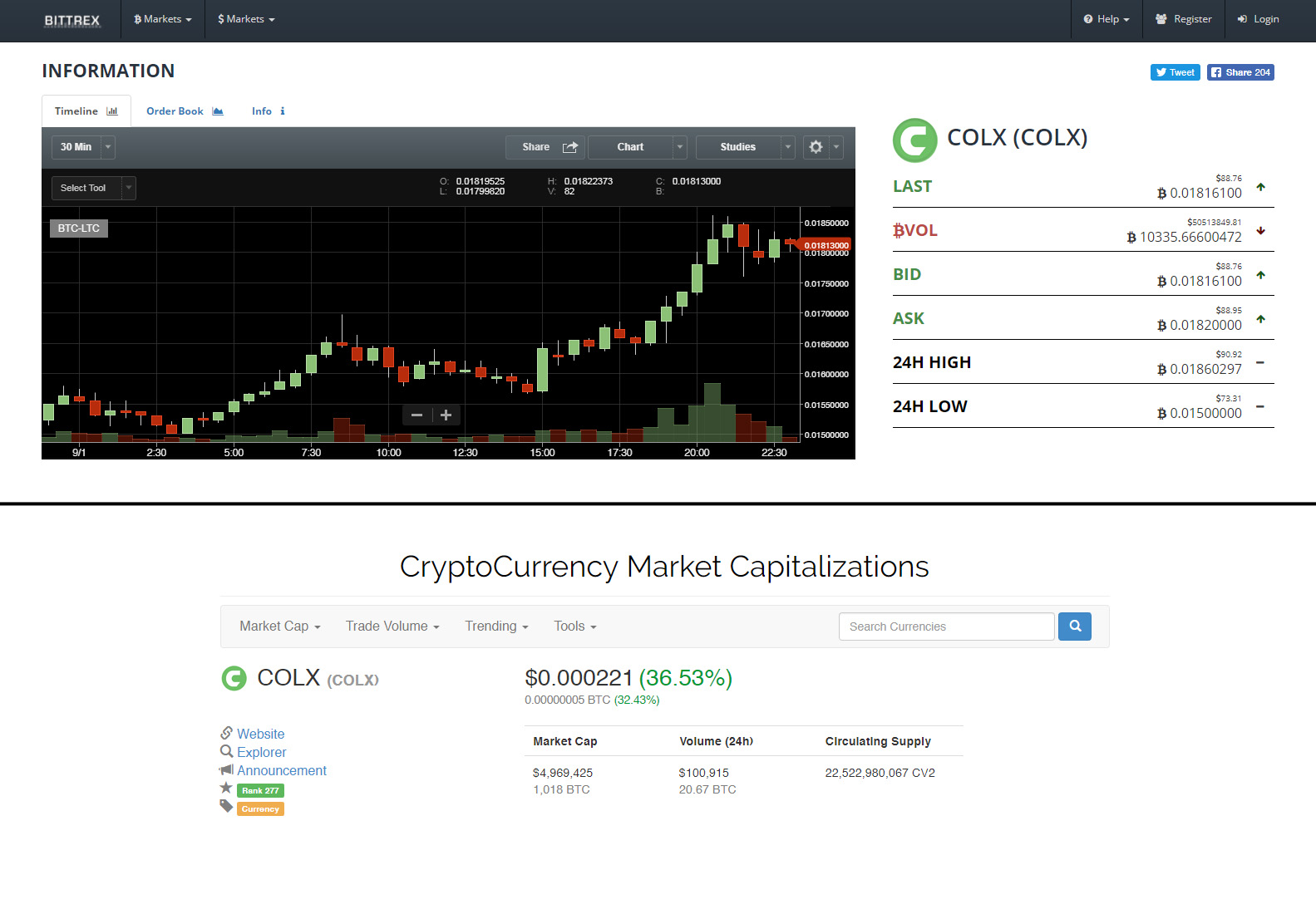1316x914 pixels.
Task: Click volume value 10335.66600472
Action: click(1185, 237)
